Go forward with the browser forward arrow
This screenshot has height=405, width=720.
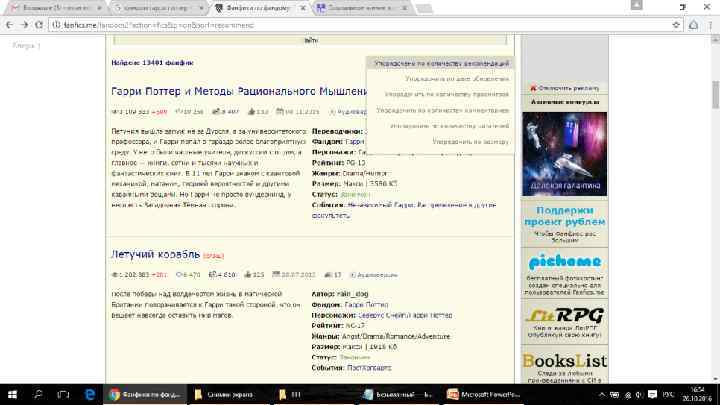pos(24,25)
